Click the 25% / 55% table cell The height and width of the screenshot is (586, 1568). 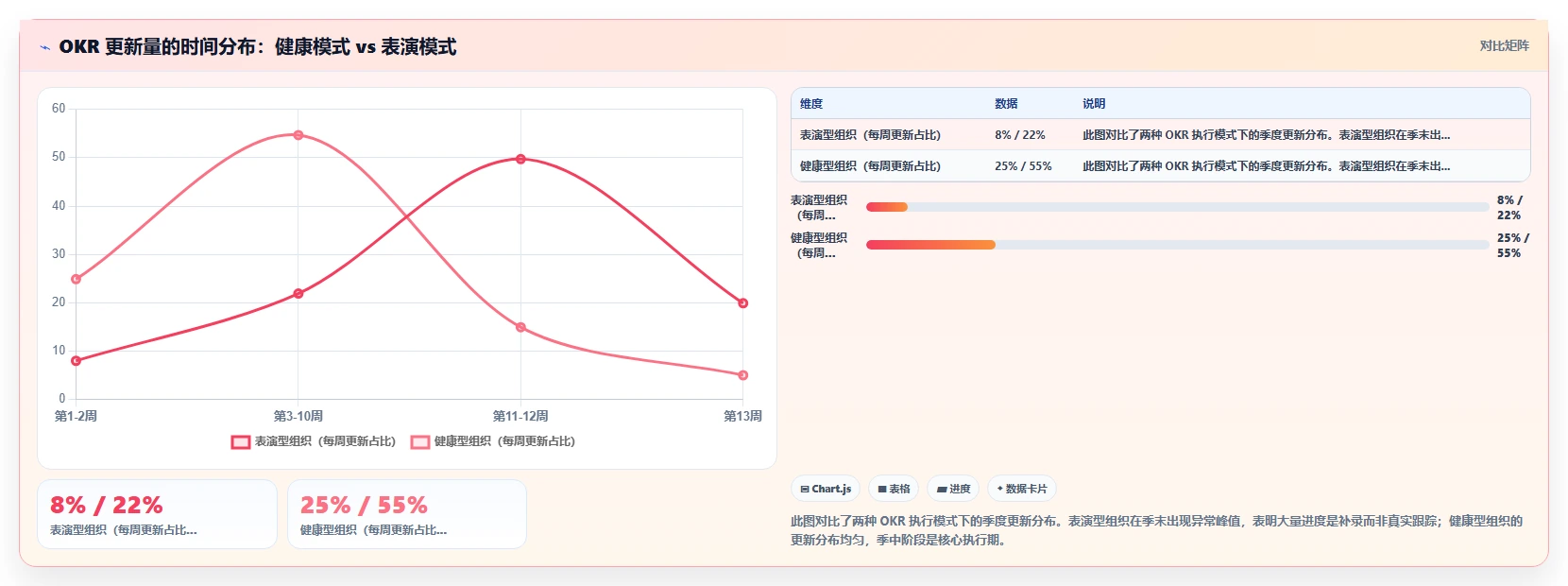[1023, 166]
